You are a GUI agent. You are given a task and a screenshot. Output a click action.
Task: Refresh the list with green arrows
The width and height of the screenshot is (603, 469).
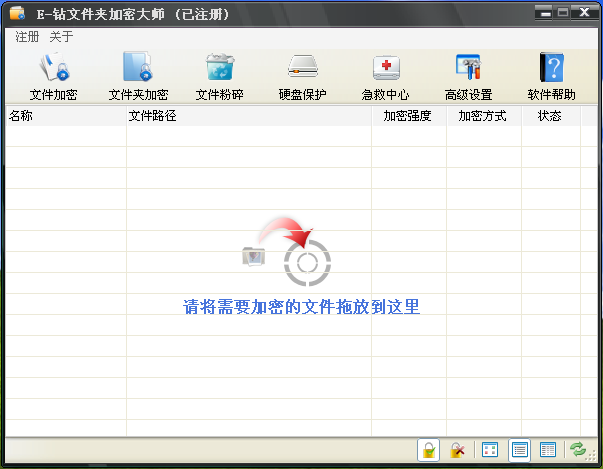click(x=578, y=449)
